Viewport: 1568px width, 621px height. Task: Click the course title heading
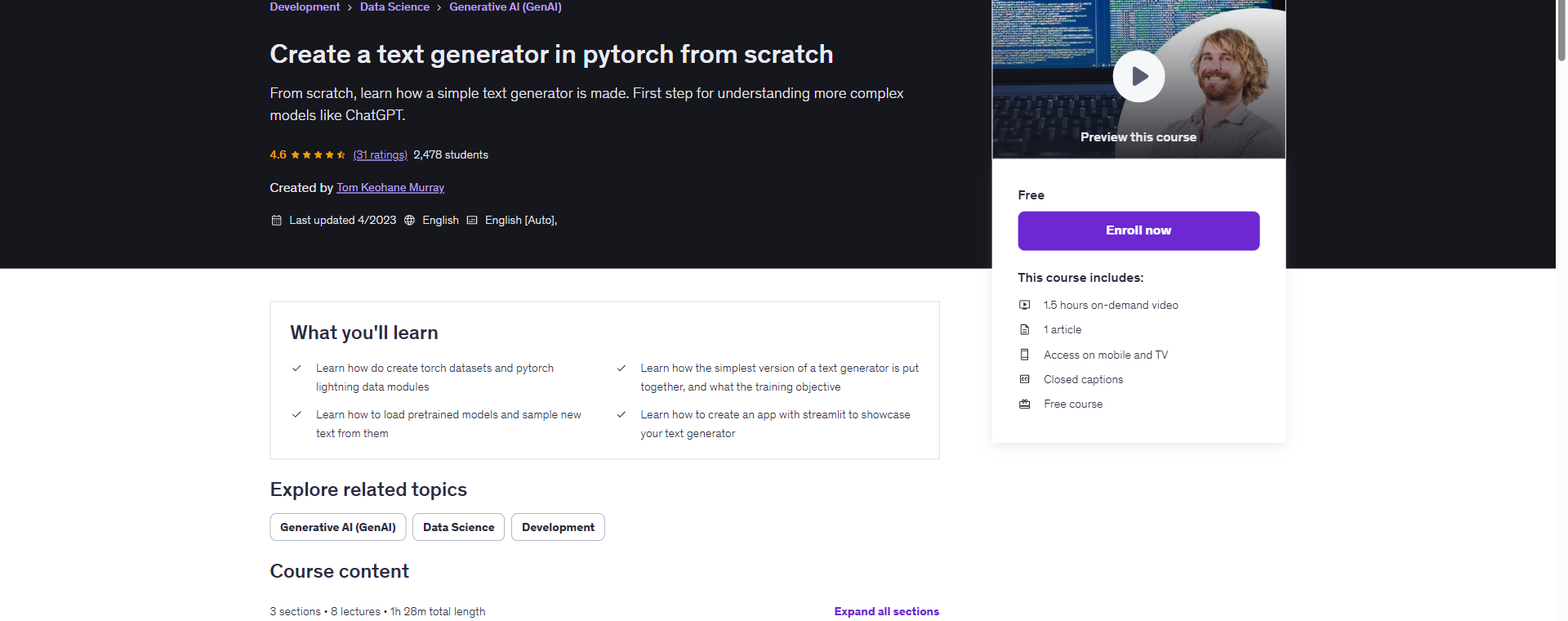pyautogui.click(x=551, y=54)
